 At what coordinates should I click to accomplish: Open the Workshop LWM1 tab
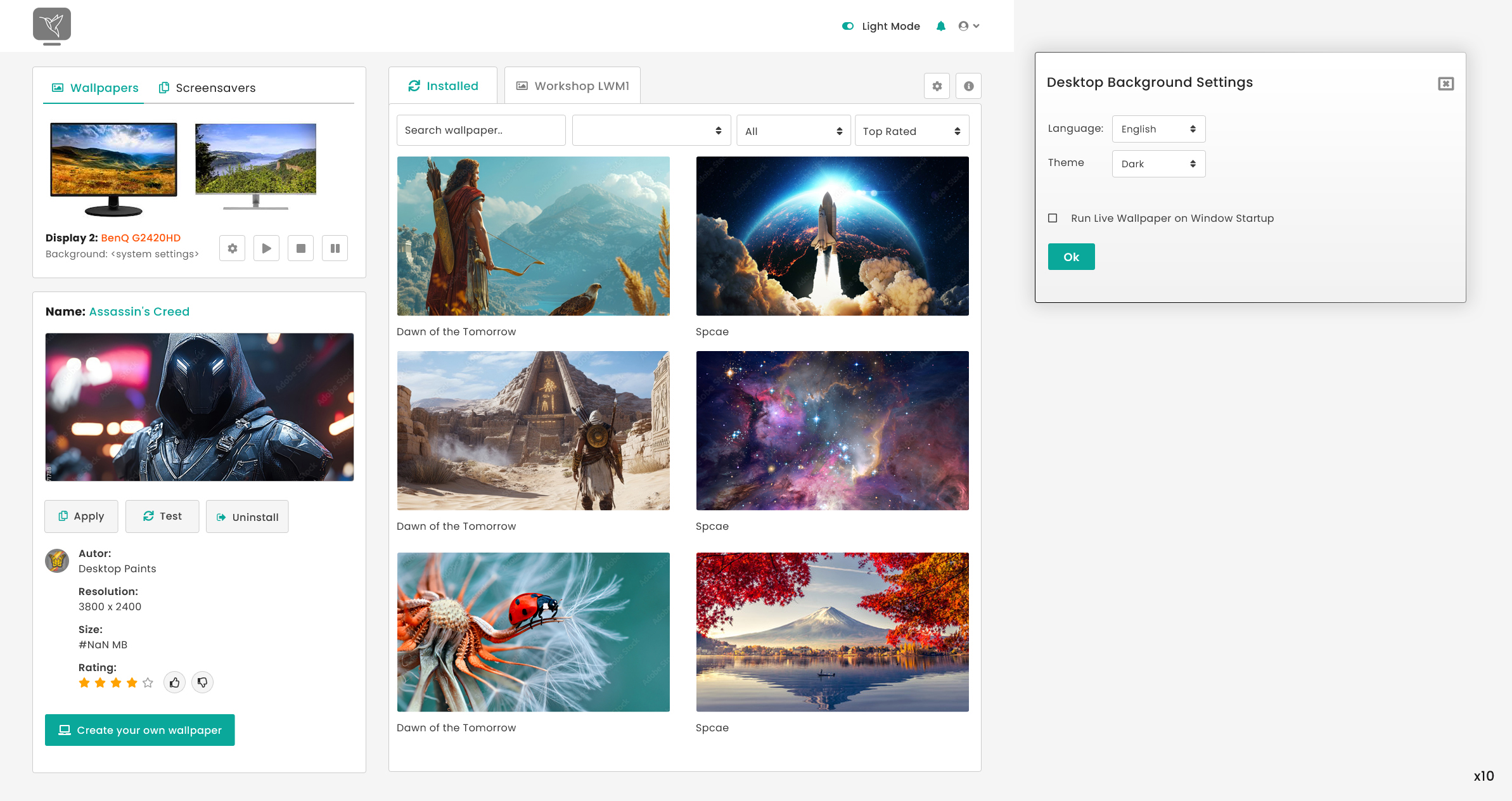point(572,86)
